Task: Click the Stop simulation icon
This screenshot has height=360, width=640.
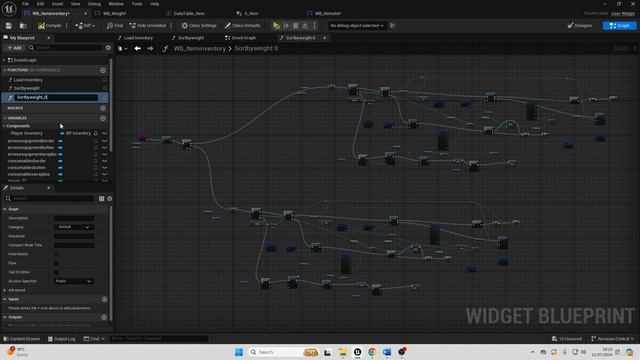Action: (296, 26)
